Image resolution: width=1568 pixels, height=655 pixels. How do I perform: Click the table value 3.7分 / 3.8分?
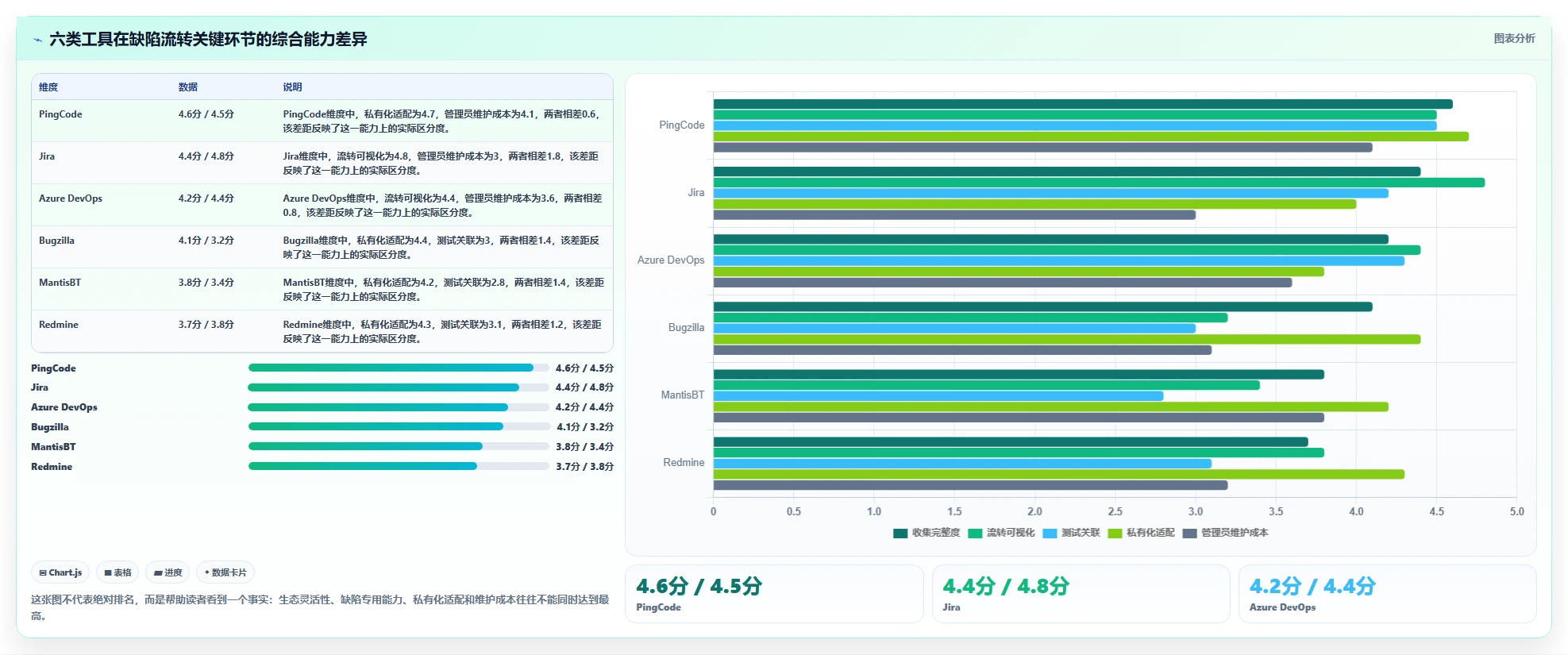tap(206, 325)
